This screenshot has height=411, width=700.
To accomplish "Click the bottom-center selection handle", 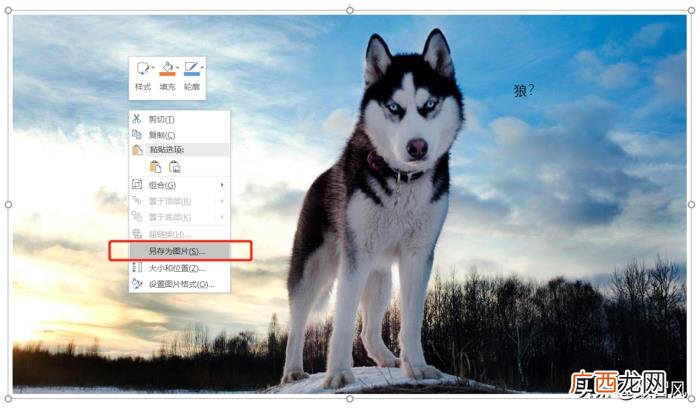I will [350, 399].
